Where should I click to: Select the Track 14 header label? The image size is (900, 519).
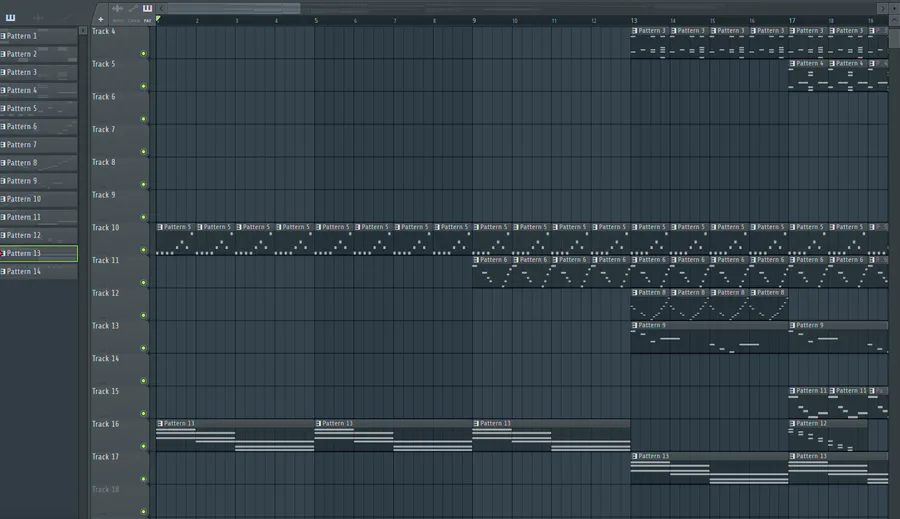[106, 359]
